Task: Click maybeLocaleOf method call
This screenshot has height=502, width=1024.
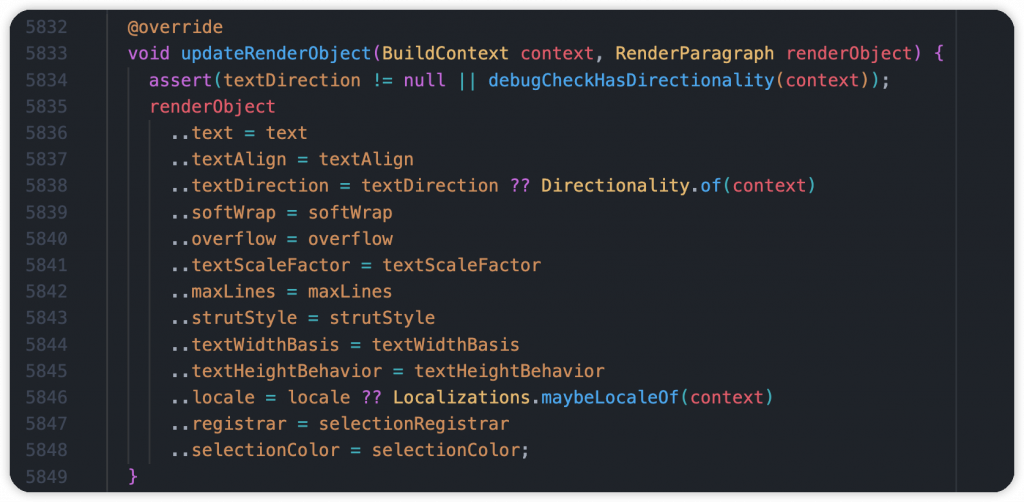Action: (x=610, y=398)
